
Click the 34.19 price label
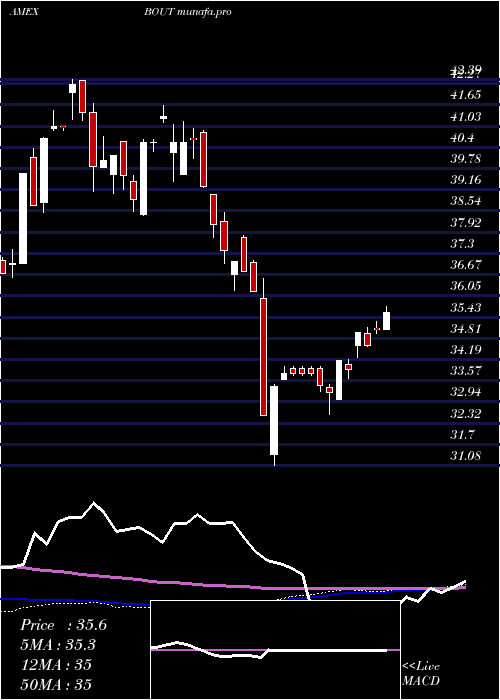click(x=466, y=349)
